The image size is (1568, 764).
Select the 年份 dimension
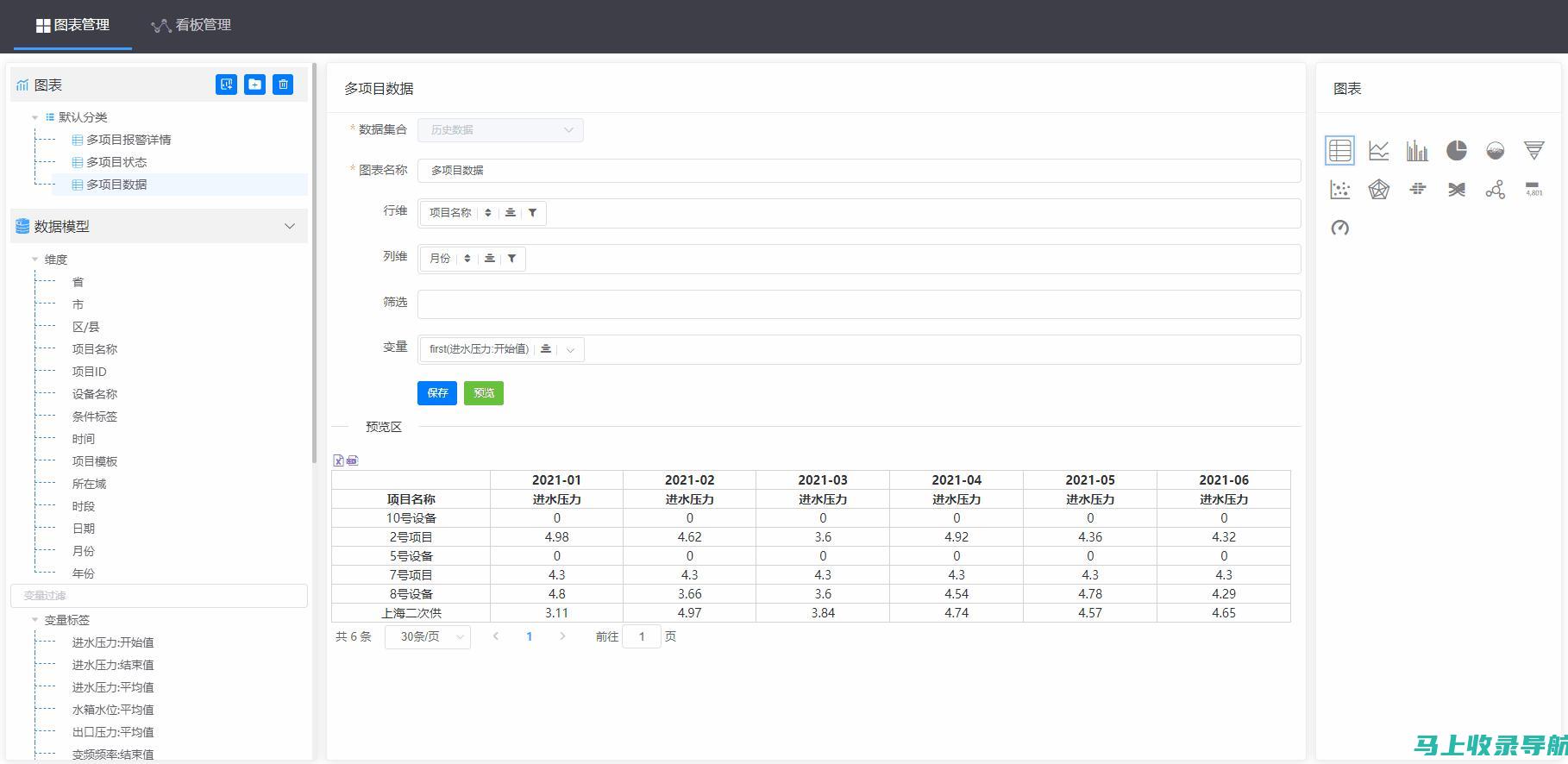click(84, 573)
